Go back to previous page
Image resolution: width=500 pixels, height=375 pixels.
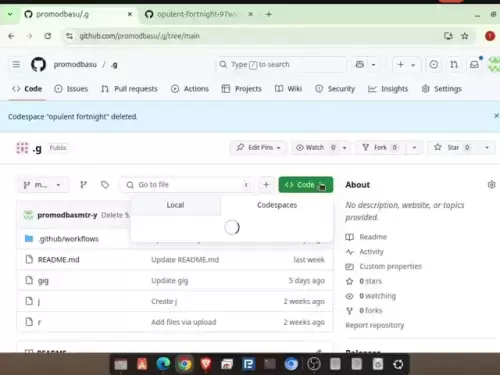11,36
